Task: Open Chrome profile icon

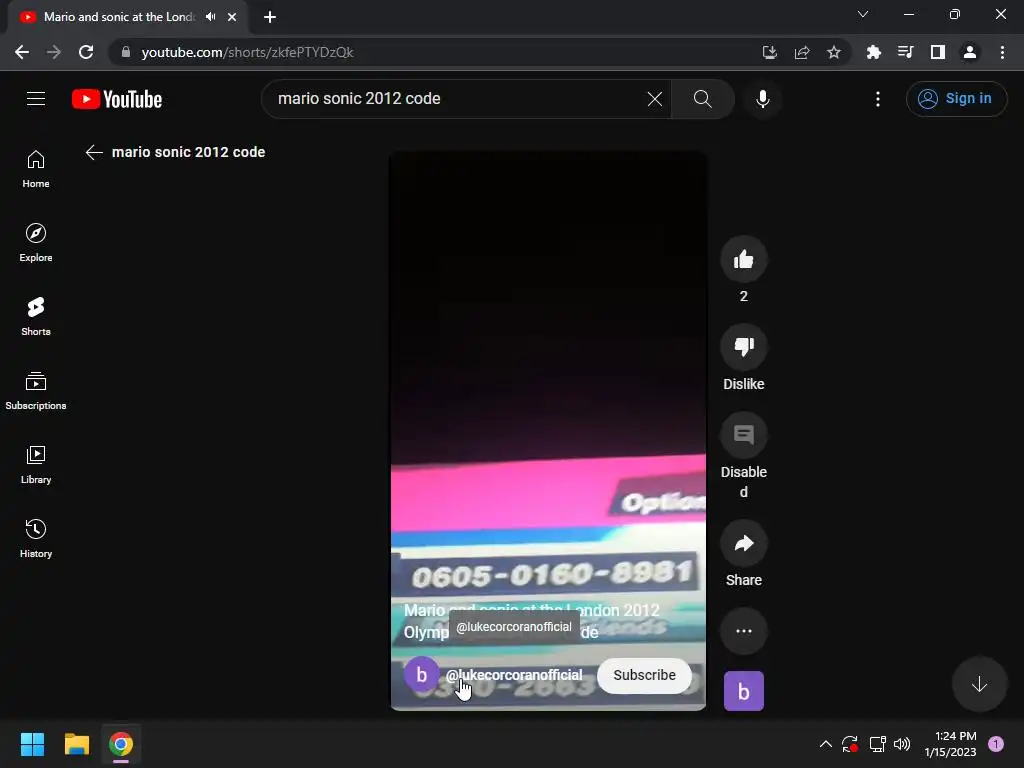Action: click(x=970, y=52)
